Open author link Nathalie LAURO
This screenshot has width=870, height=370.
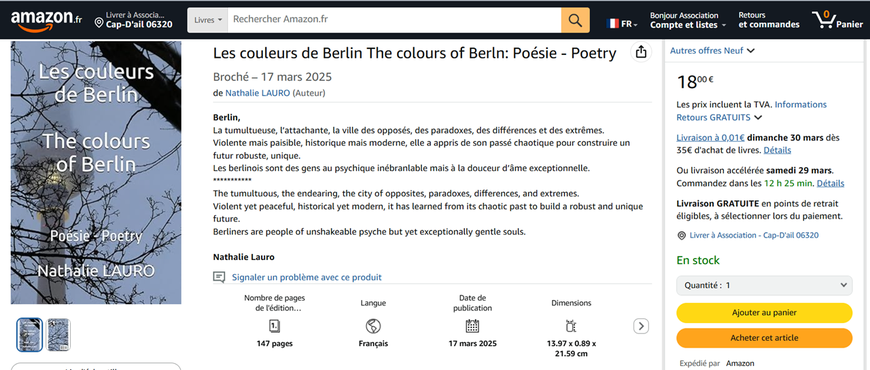[257, 93]
